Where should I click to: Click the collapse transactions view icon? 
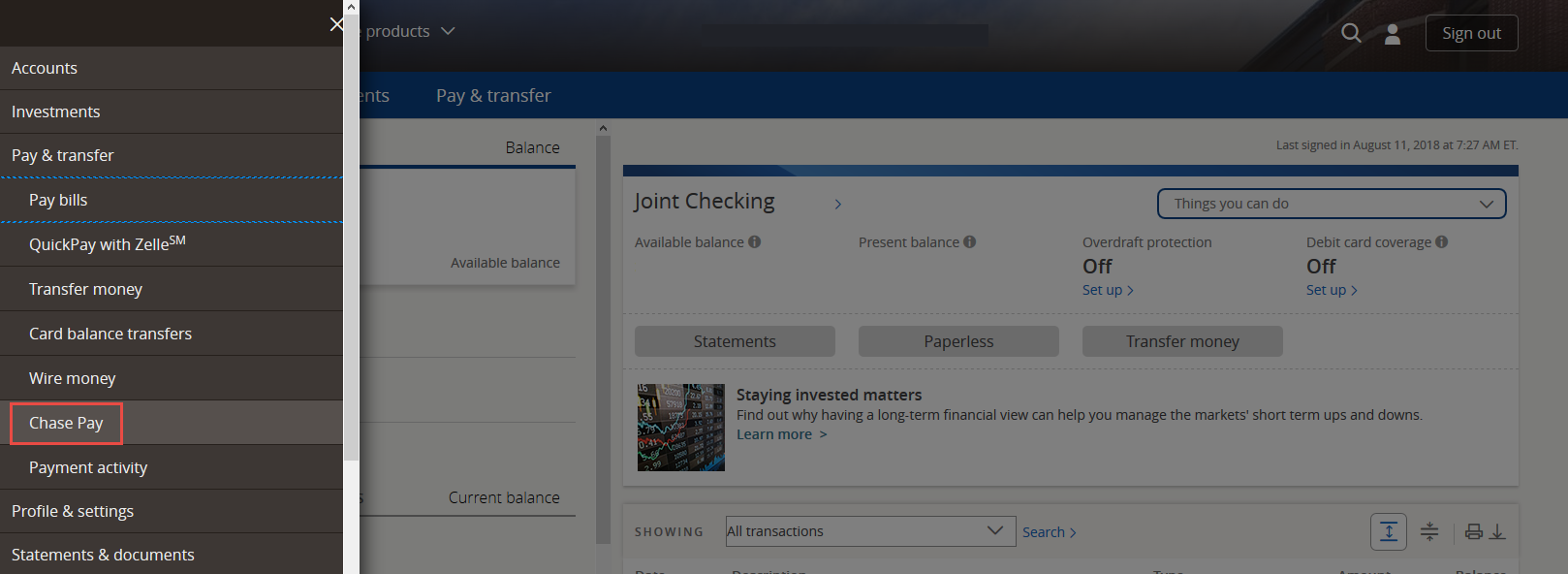tap(1429, 531)
